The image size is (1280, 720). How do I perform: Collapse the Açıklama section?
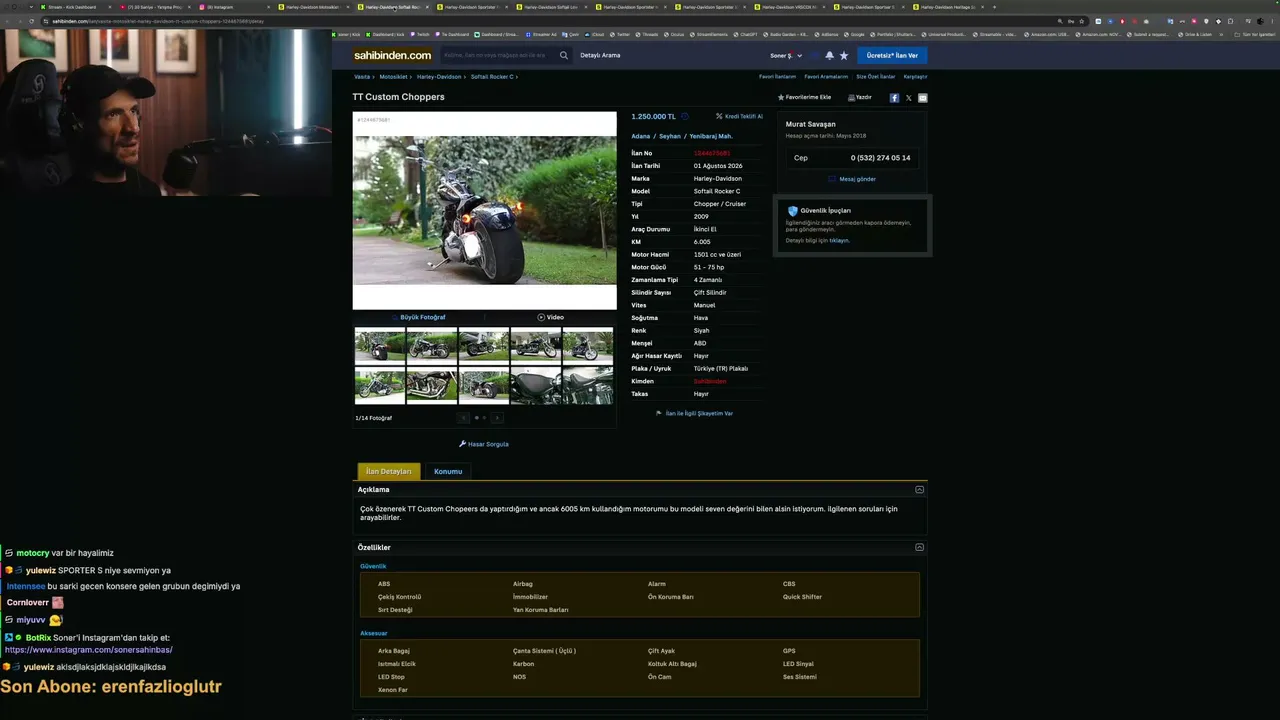920,490
